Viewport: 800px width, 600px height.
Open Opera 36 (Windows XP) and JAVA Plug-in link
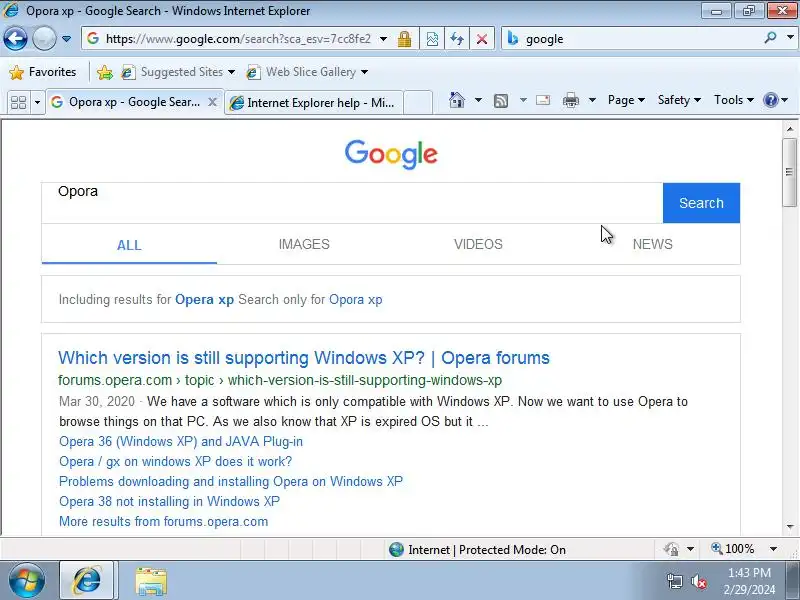pos(181,441)
